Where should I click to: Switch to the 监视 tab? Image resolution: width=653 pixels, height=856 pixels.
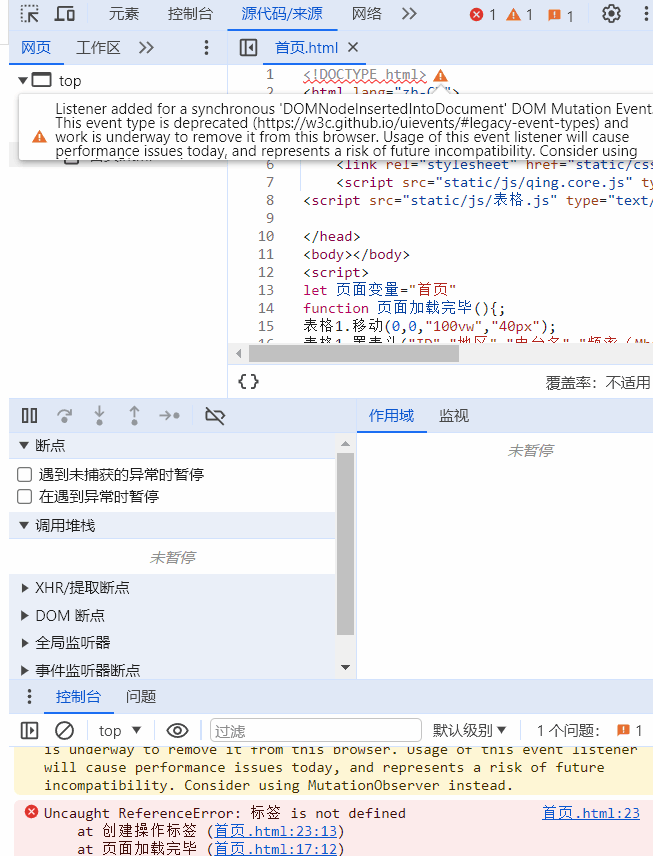(454, 415)
